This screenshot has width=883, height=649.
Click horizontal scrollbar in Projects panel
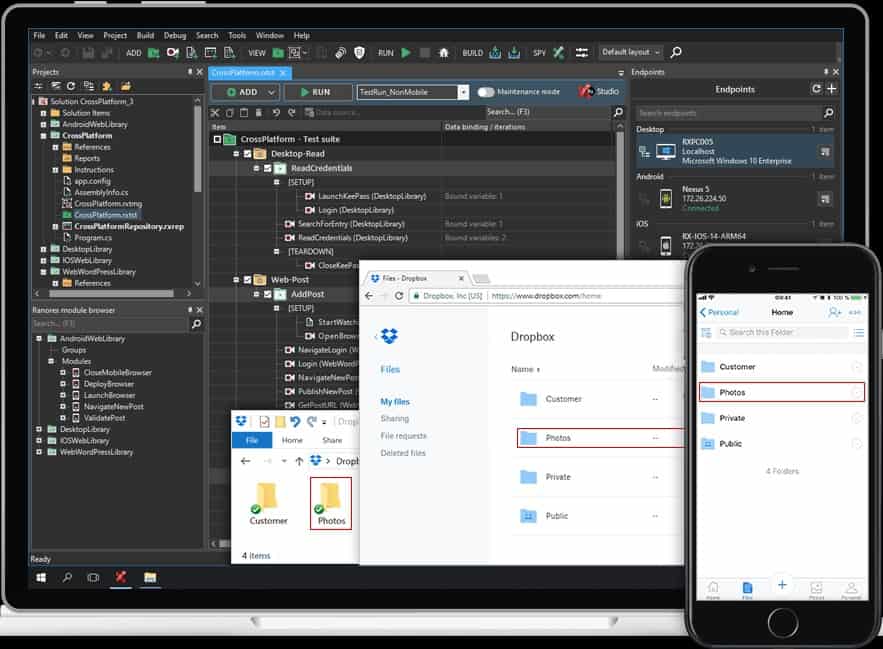[x=112, y=294]
